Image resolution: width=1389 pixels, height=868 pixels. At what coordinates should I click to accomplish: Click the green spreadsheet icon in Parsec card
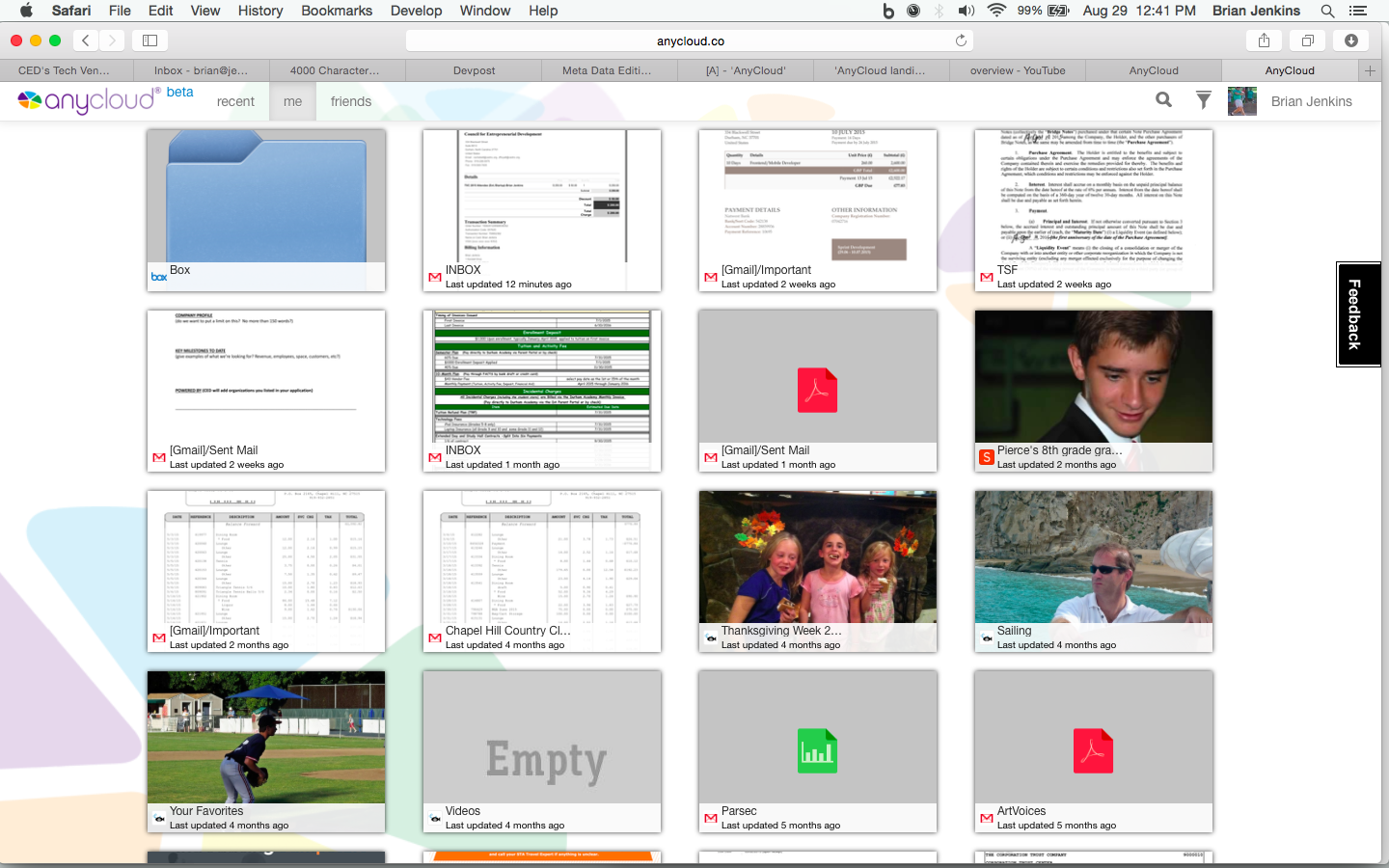(817, 750)
